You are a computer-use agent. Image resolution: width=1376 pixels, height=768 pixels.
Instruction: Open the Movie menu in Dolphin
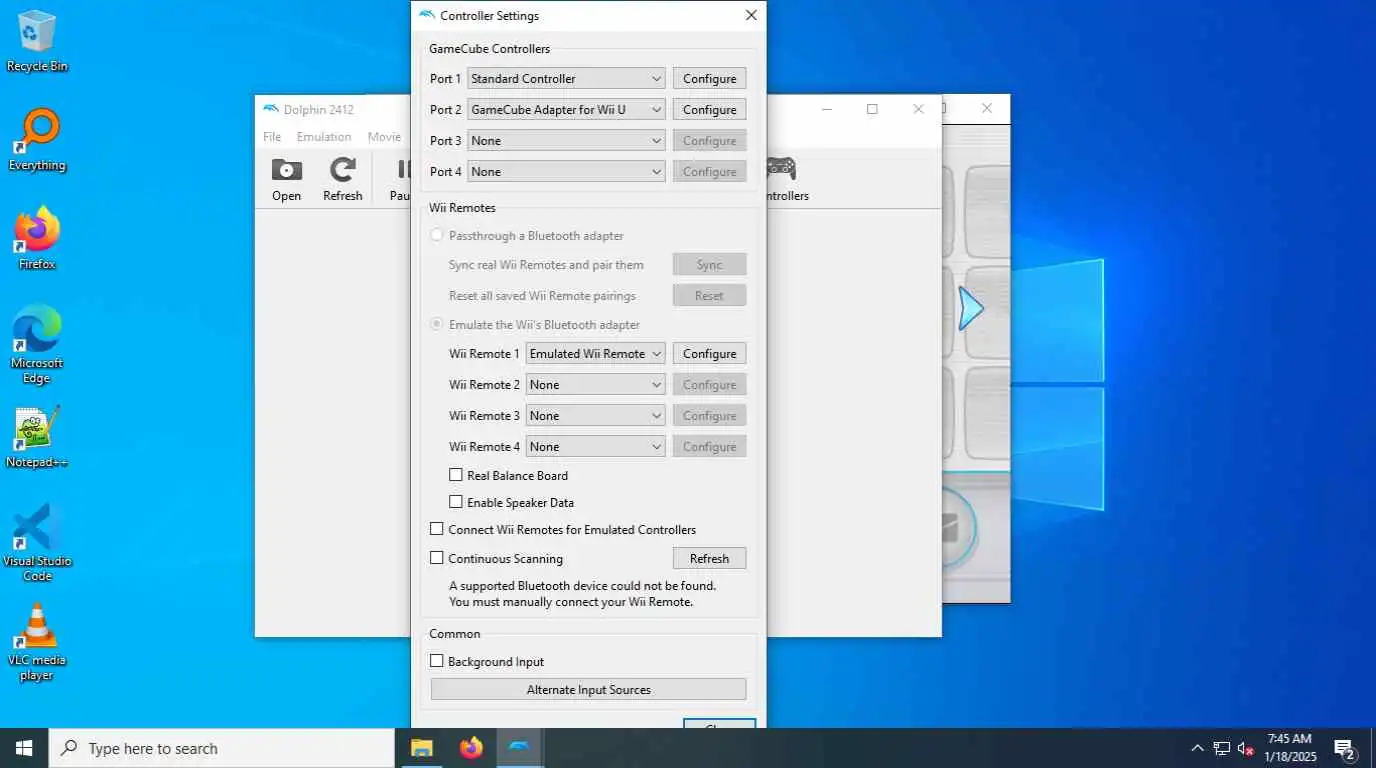coord(384,137)
